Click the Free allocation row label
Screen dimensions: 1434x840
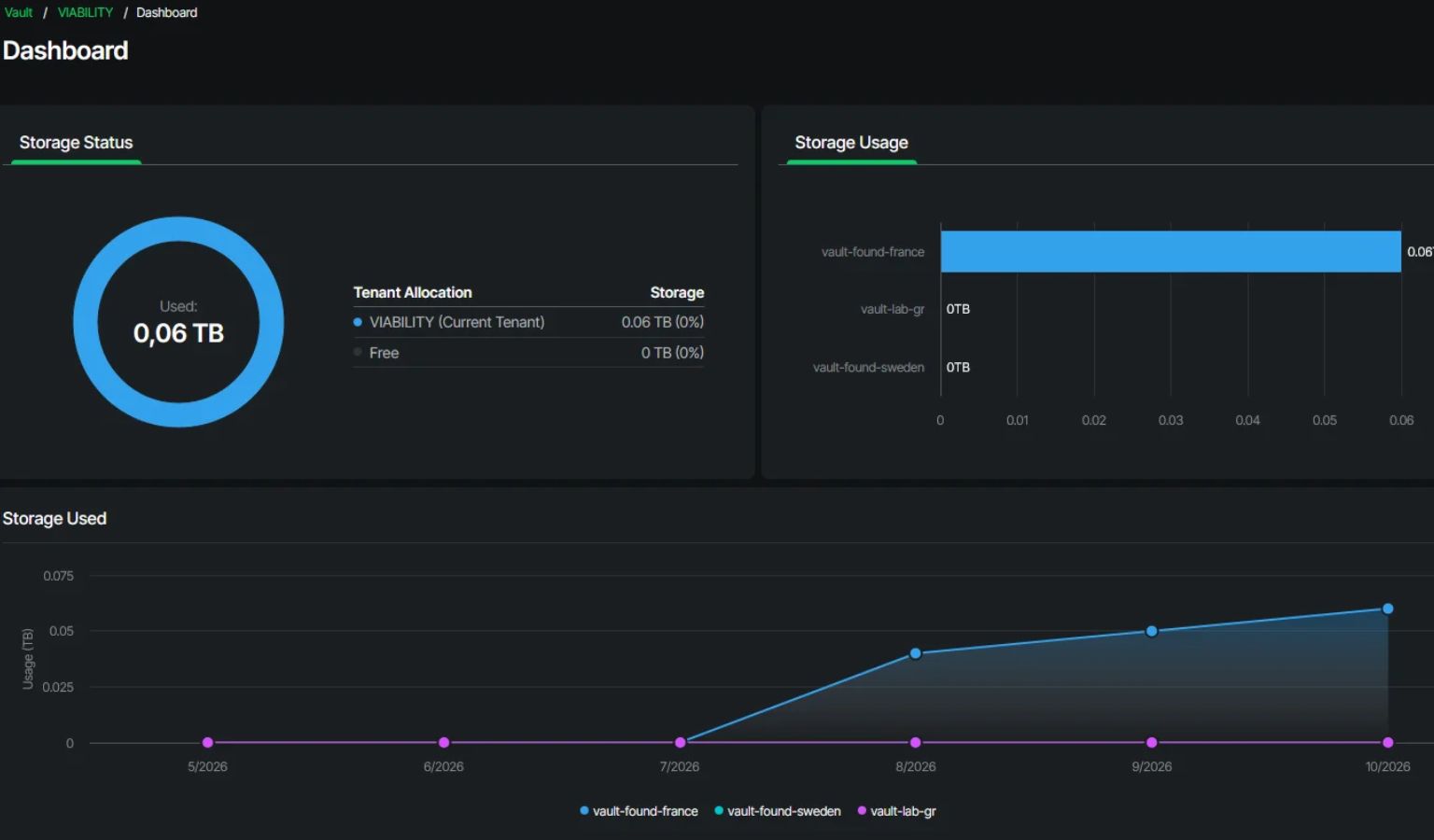click(384, 353)
